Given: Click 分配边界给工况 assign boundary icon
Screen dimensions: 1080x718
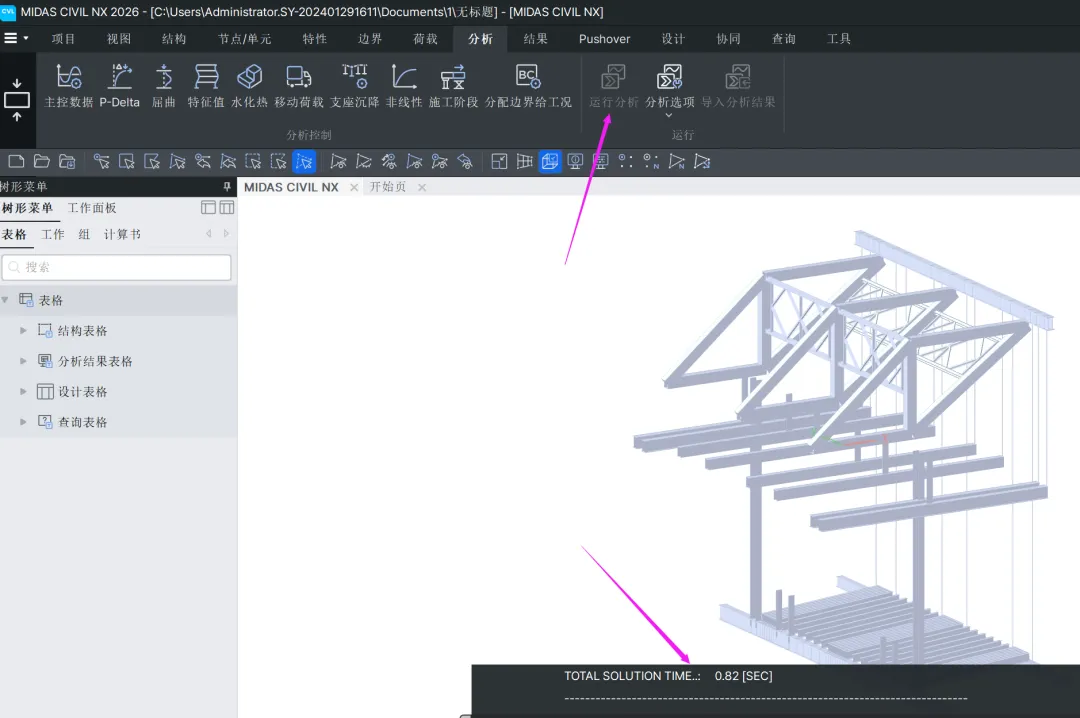Looking at the screenshot, I should click(528, 78).
